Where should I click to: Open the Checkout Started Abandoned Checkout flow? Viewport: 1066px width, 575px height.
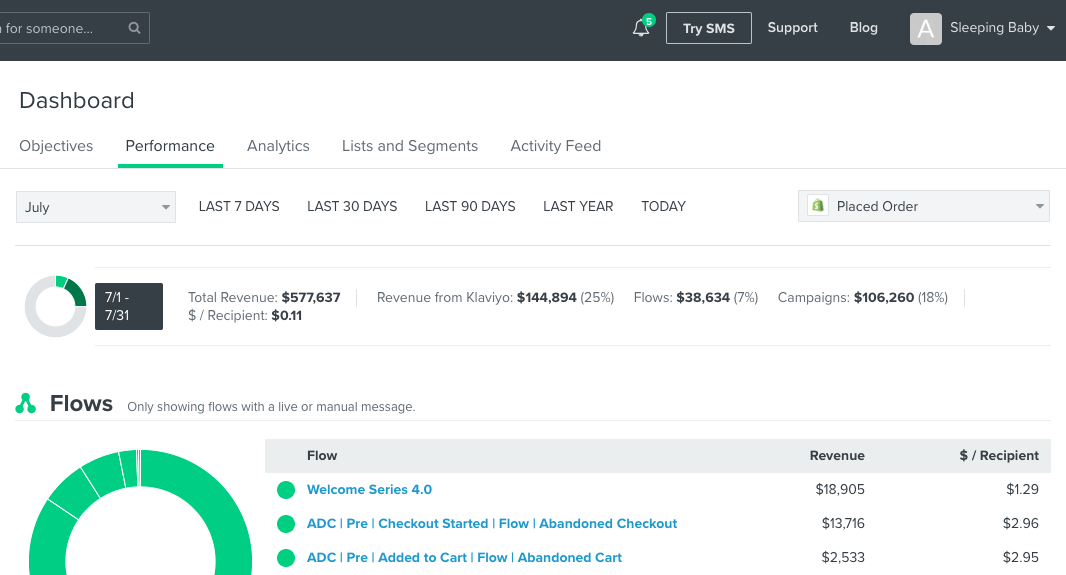(x=492, y=523)
